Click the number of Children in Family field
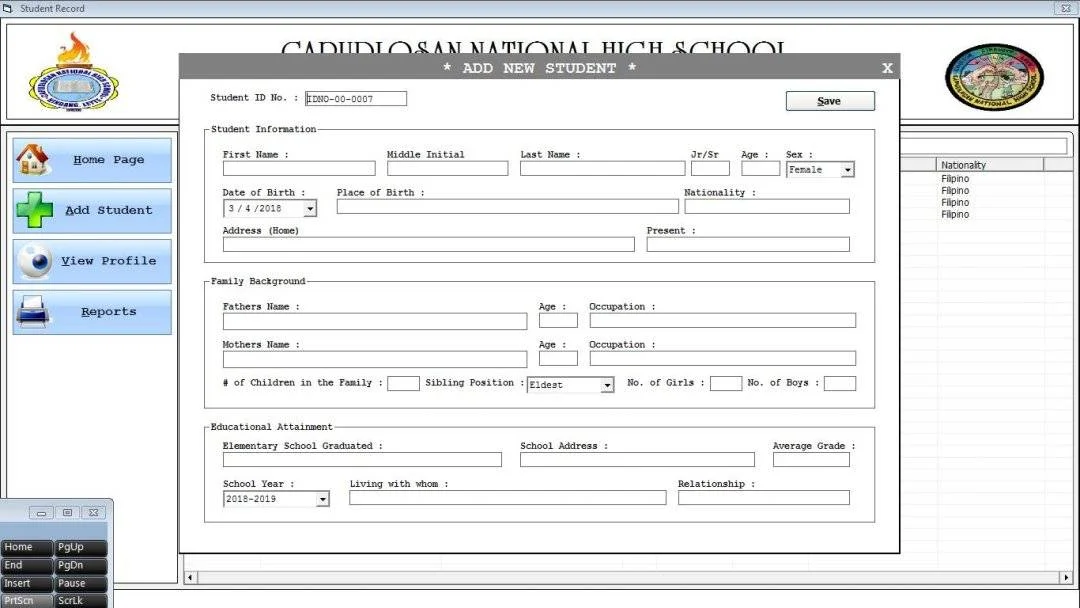The height and width of the screenshot is (608, 1080). (403, 384)
